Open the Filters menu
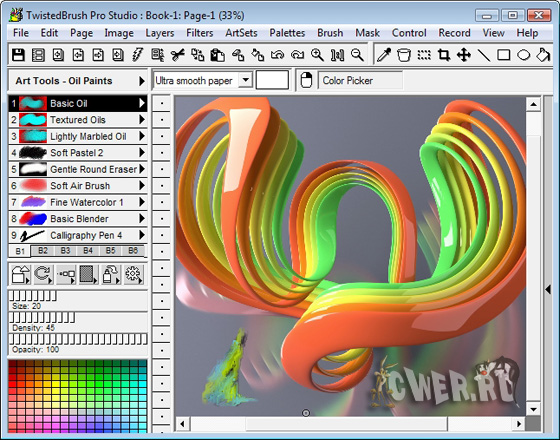The height and width of the screenshot is (440, 560). (x=200, y=33)
